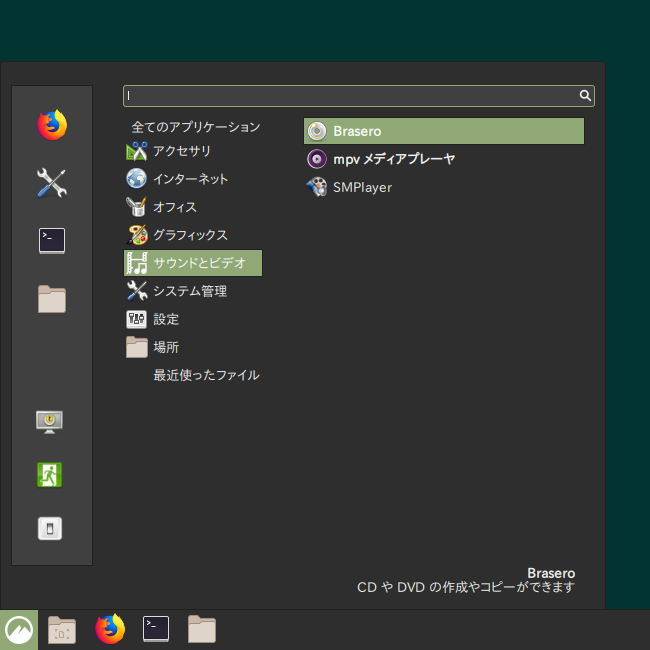The image size is (650, 650).
Task: Open file manager from the taskbar
Action: pyautogui.click(x=202, y=629)
